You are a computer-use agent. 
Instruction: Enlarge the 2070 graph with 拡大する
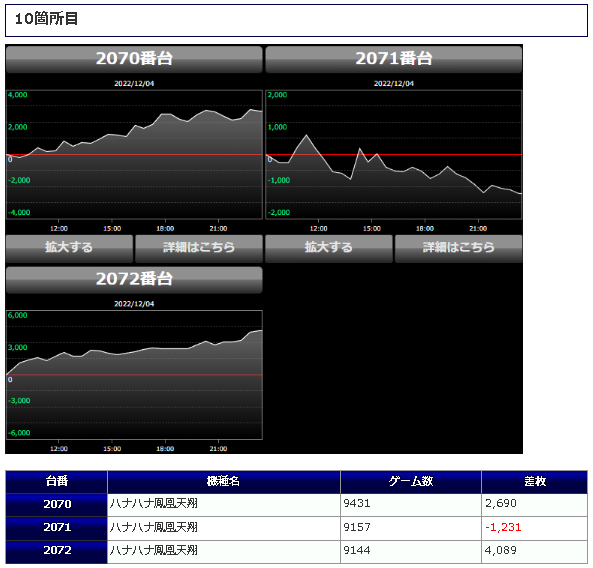69,248
